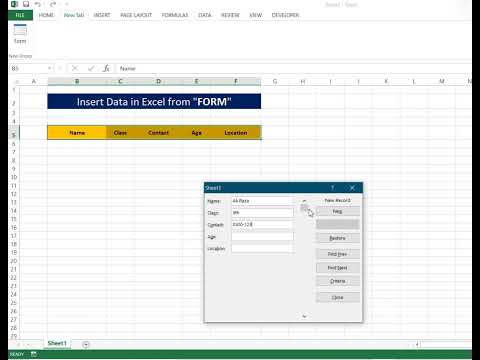Viewport: 480px width, 360px height.
Task: Click the Location header cell
Action: [236, 133]
